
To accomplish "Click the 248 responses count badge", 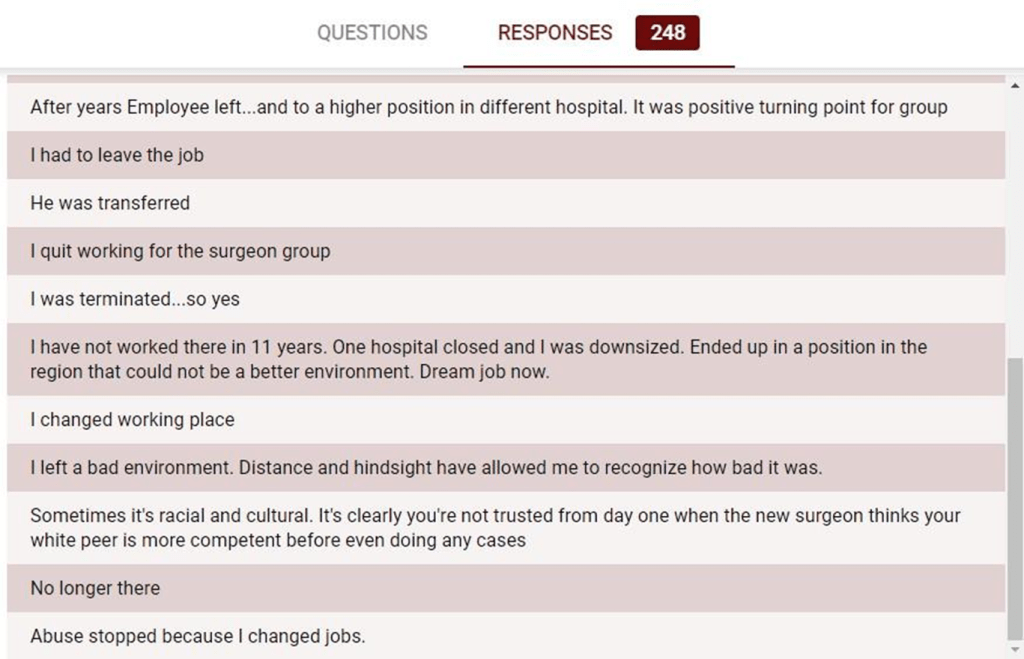I will click(667, 33).
